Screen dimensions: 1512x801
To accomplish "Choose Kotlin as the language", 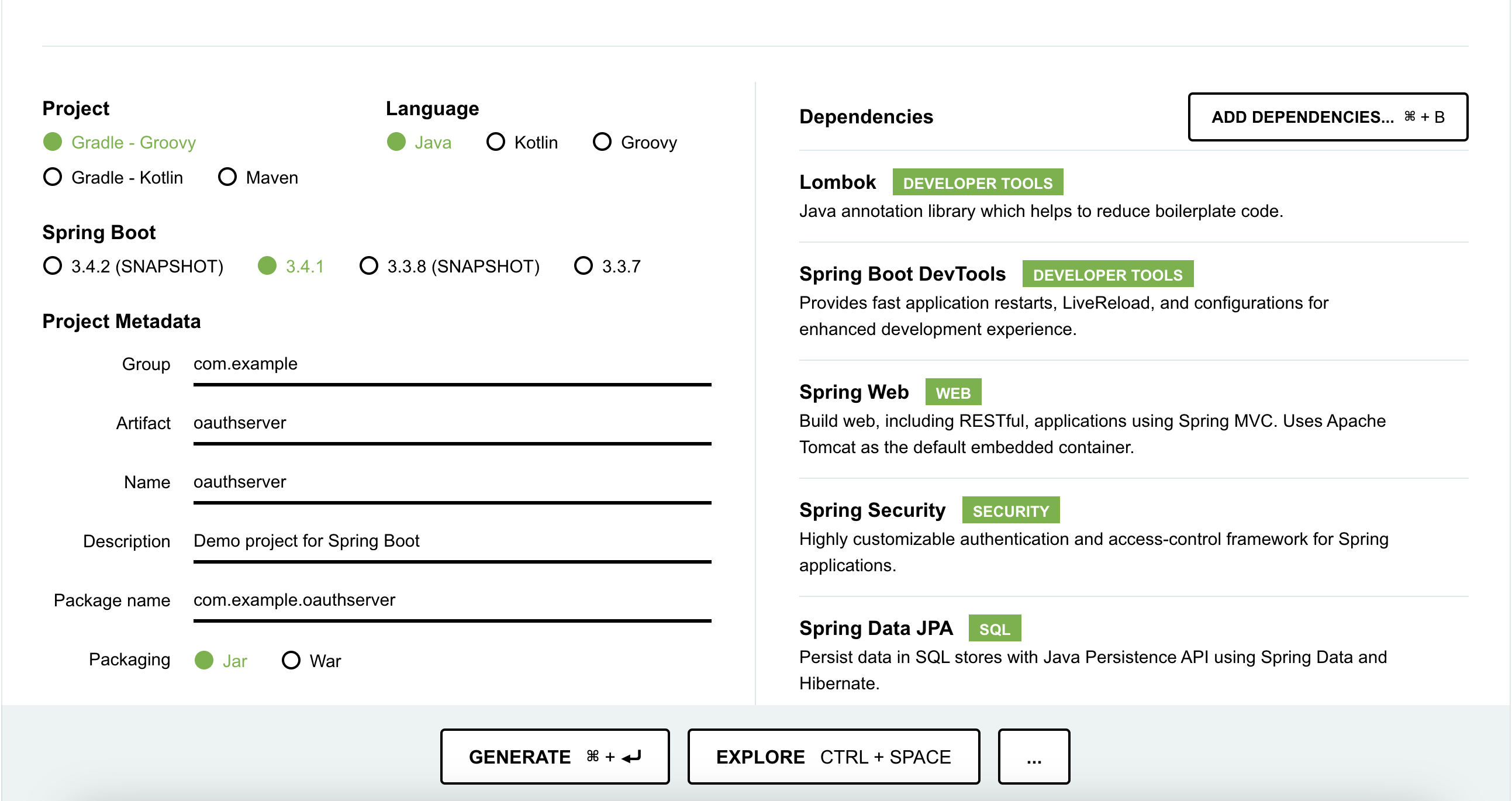I will [x=496, y=142].
